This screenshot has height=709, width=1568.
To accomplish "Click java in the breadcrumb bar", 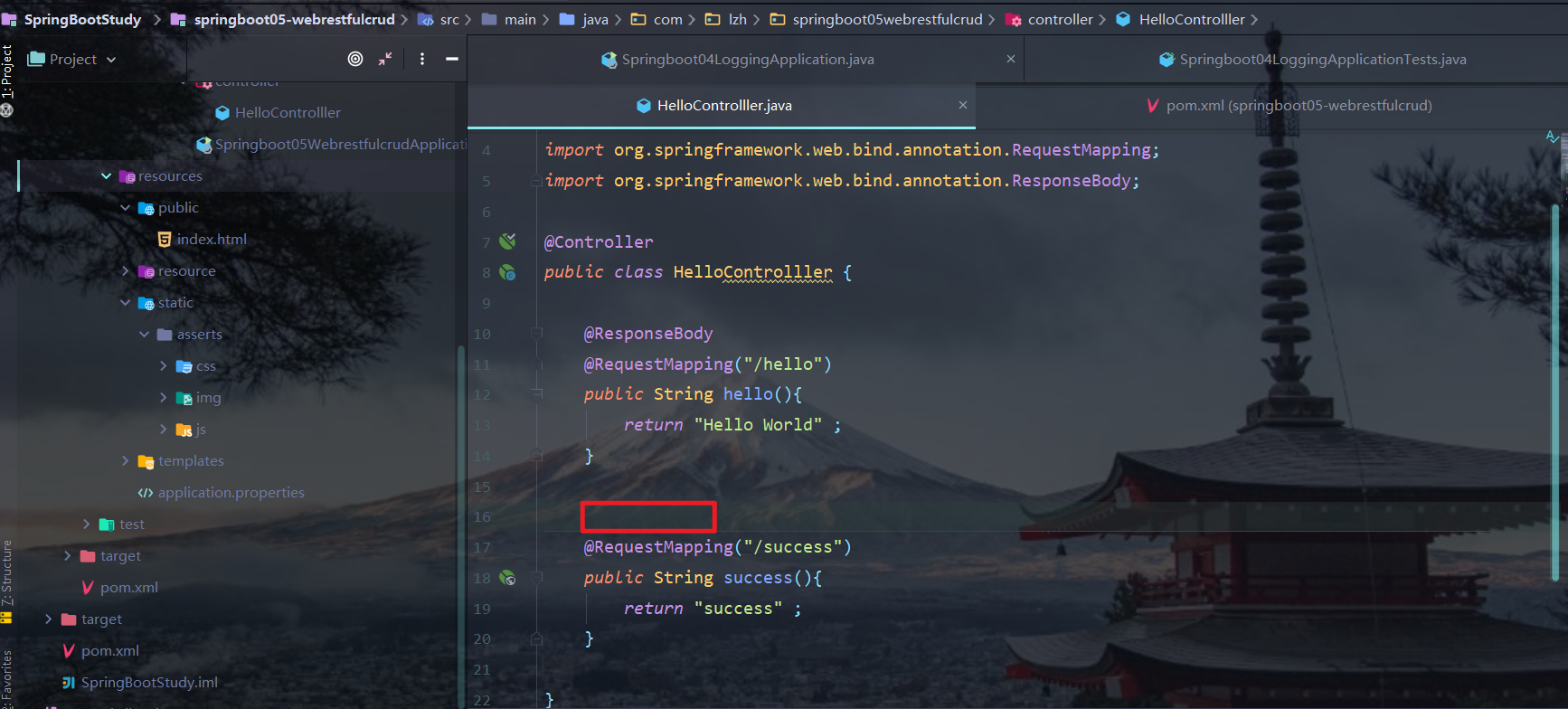I will coord(595,19).
